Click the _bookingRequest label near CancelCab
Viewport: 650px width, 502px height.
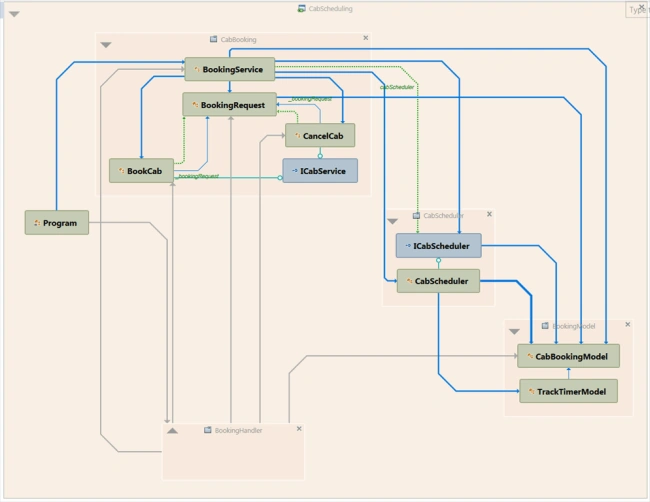310,99
